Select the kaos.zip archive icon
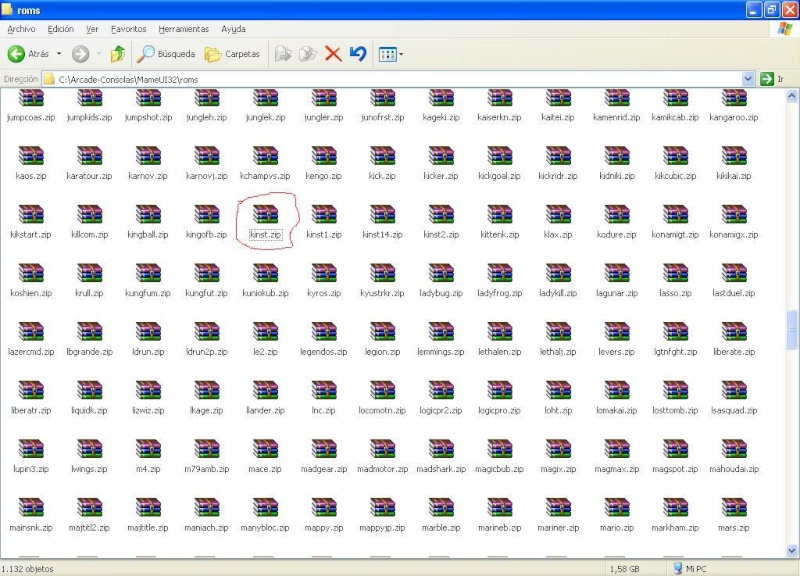 pos(31,156)
